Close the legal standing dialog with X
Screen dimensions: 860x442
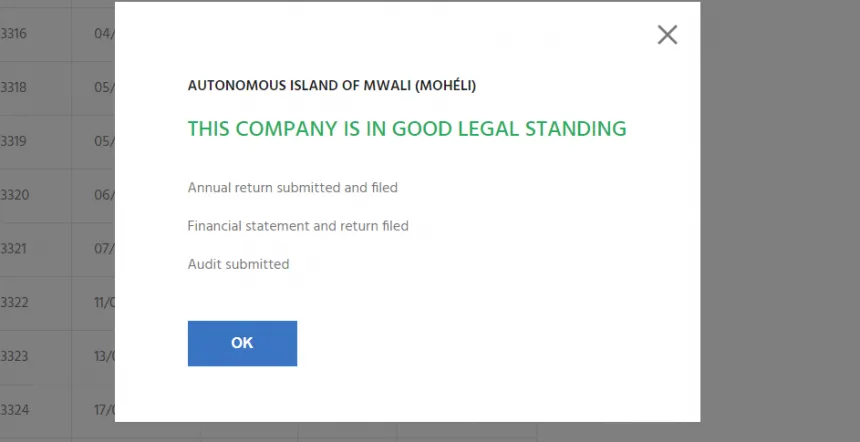667,35
